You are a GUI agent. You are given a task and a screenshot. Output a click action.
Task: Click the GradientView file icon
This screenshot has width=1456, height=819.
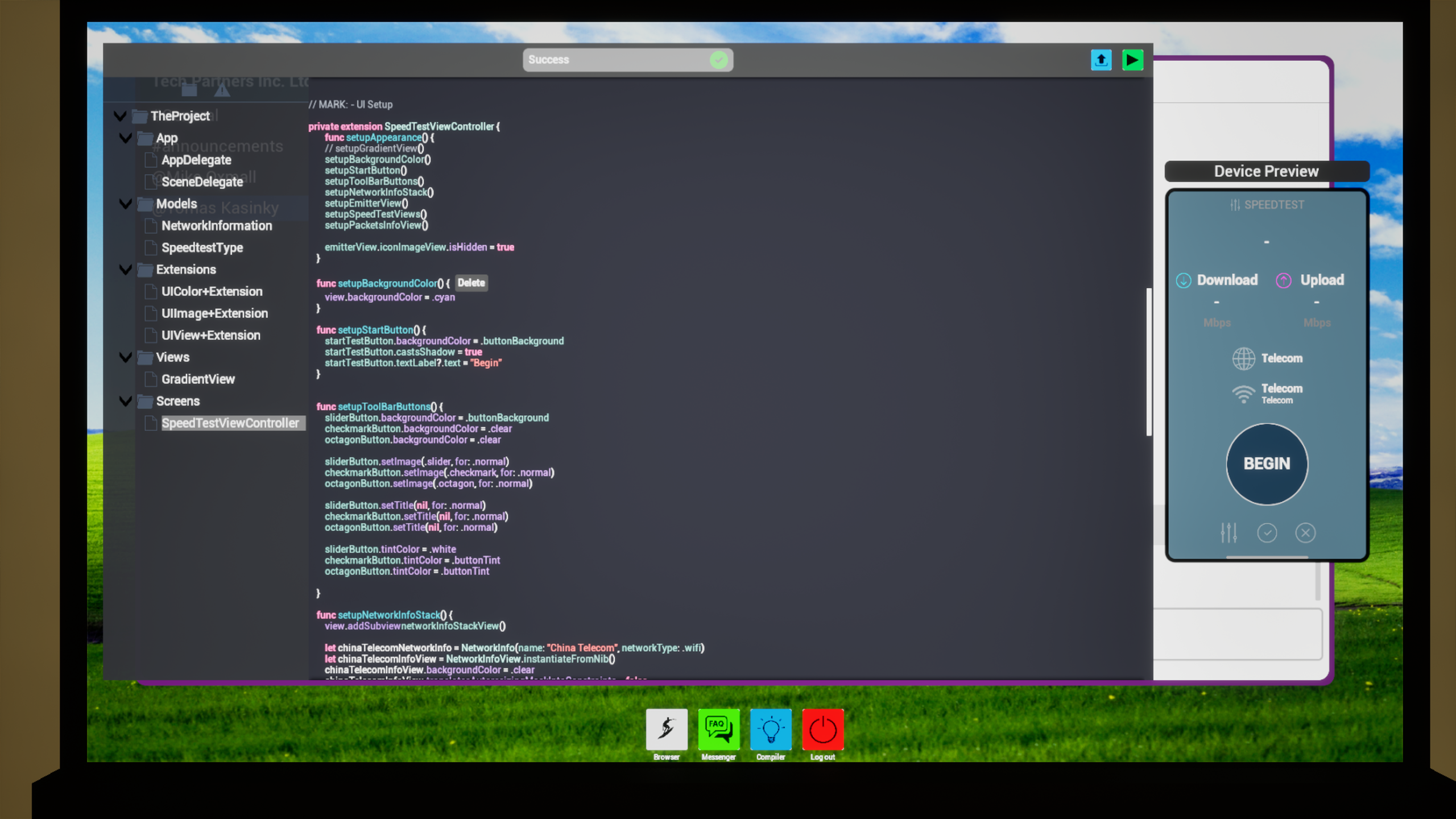click(x=151, y=379)
